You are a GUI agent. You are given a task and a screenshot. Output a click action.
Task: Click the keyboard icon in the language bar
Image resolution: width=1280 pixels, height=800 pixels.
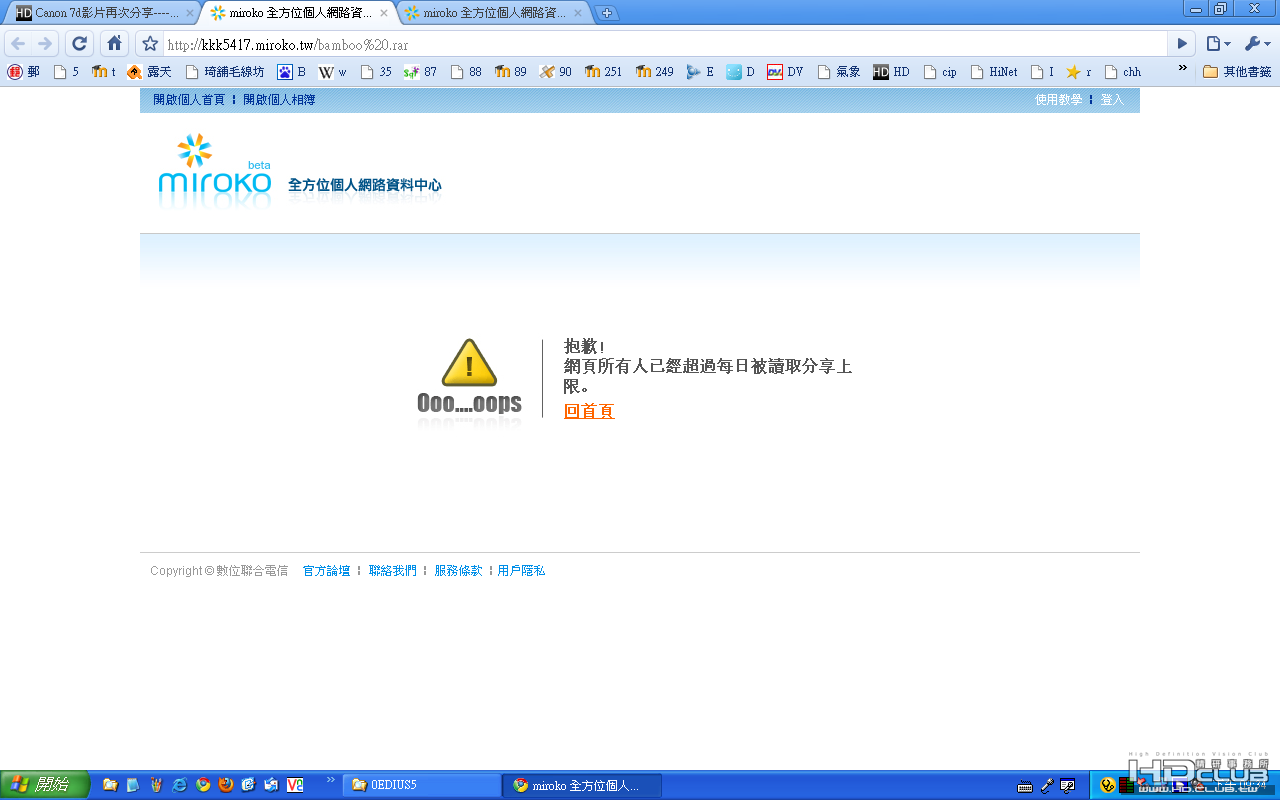tap(1025, 786)
